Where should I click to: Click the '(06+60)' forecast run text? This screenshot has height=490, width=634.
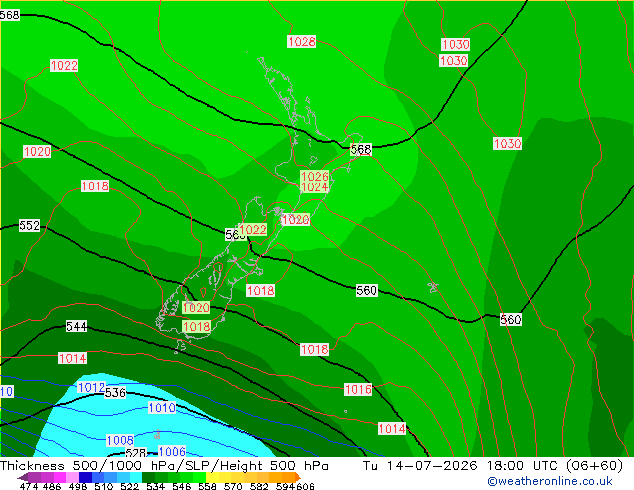[x=594, y=466]
